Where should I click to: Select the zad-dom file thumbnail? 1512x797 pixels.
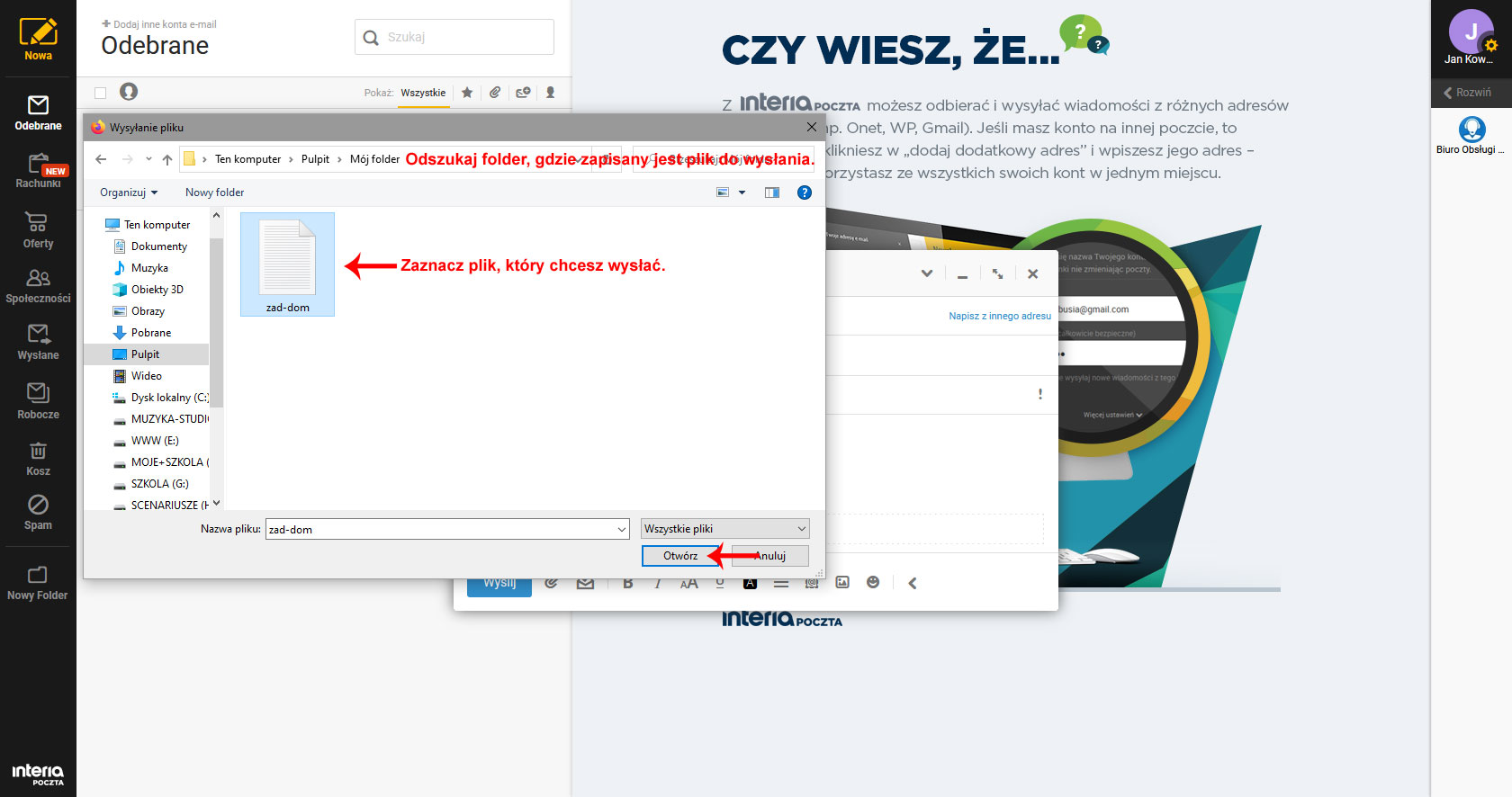click(x=287, y=264)
